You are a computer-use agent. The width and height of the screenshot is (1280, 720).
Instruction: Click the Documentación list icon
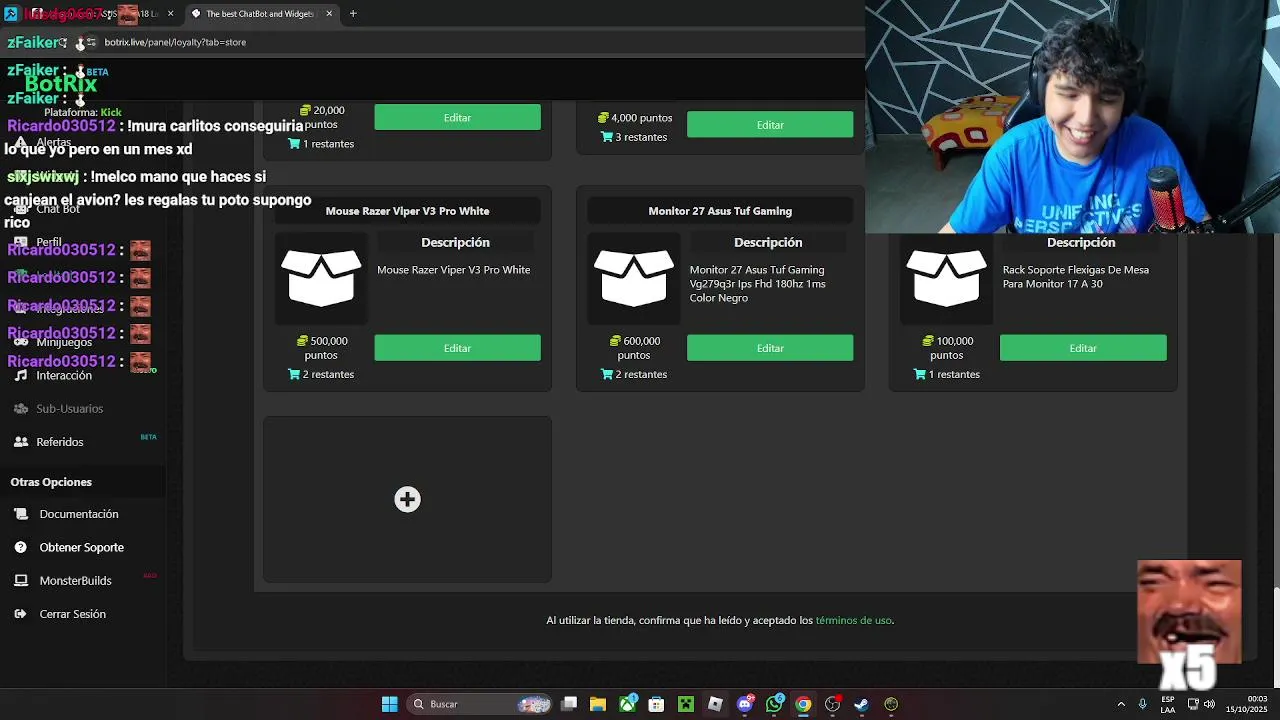pos(21,514)
